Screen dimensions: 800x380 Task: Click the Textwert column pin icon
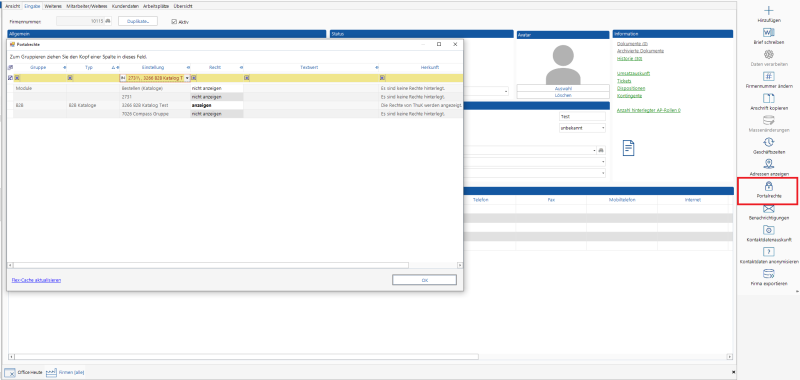click(377, 67)
